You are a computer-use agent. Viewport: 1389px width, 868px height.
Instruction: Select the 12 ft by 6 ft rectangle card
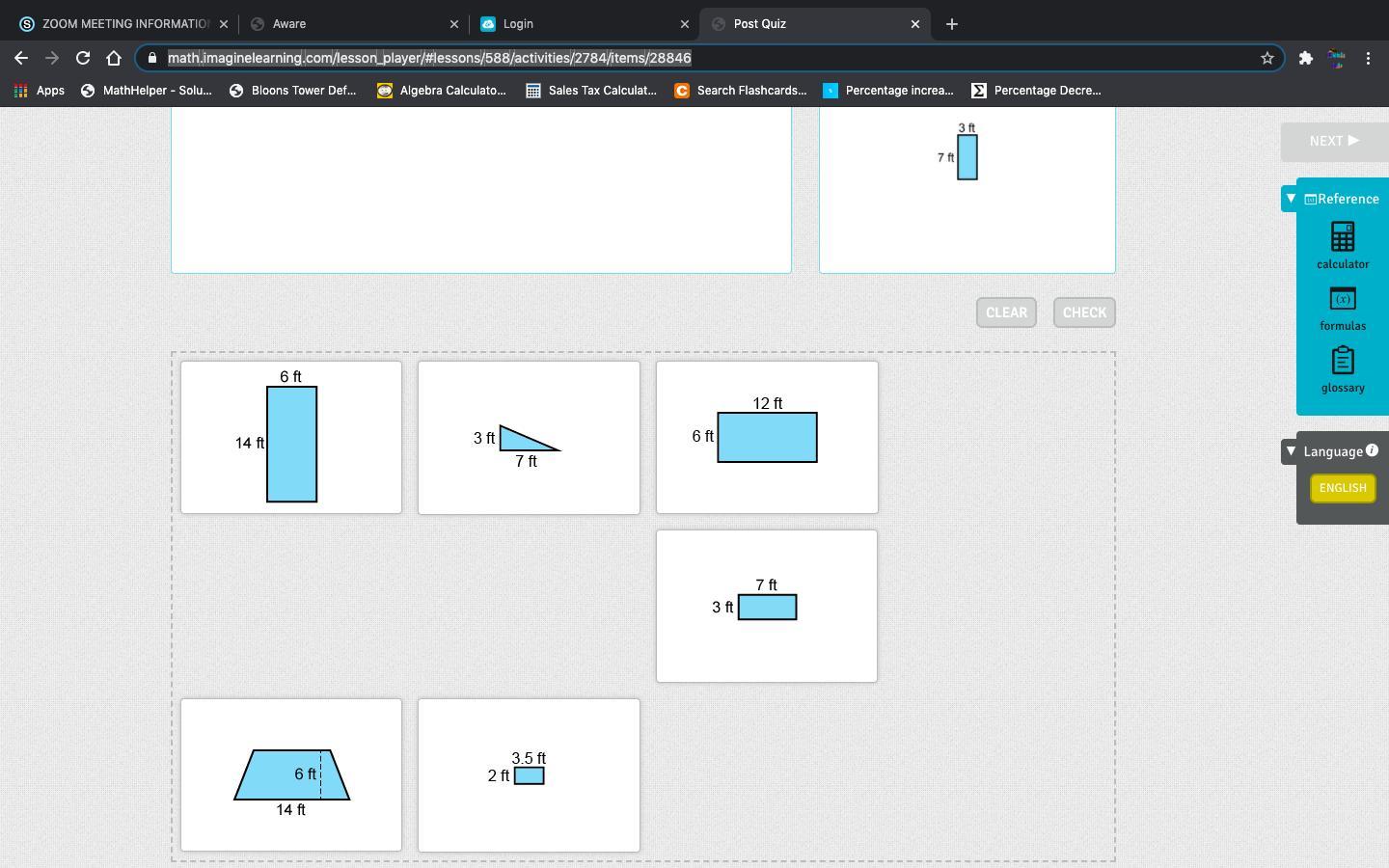[x=767, y=438]
